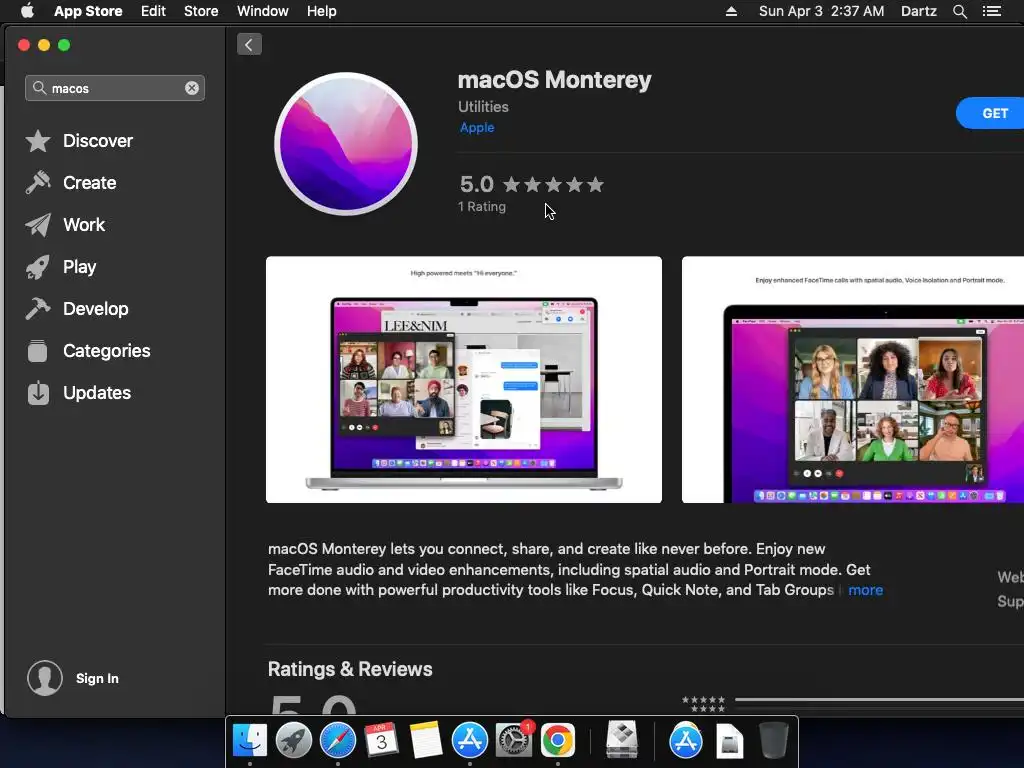The height and width of the screenshot is (768, 1024).
Task: Go back with the chevron button
Action: 249,44
